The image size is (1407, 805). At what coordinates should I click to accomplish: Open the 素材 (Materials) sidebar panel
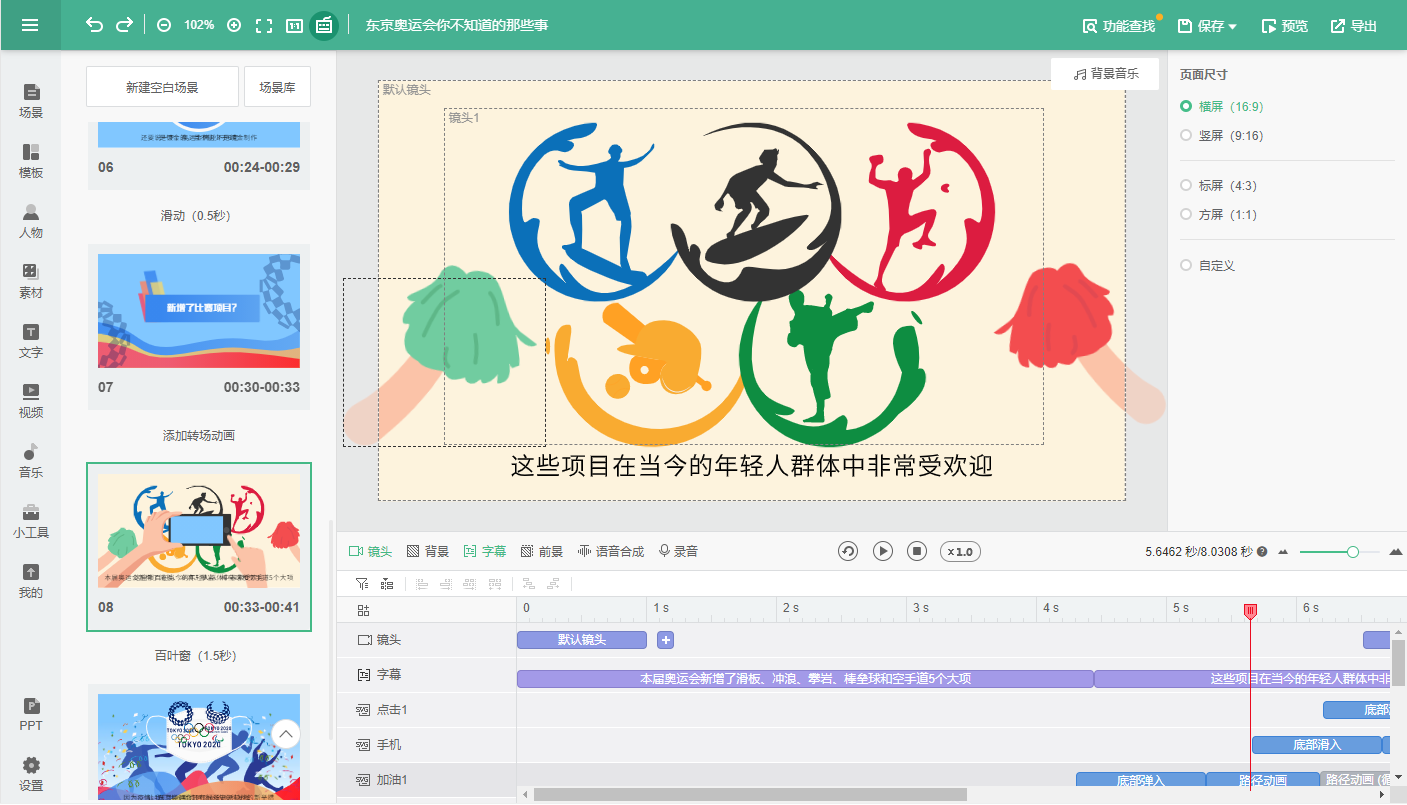31,281
